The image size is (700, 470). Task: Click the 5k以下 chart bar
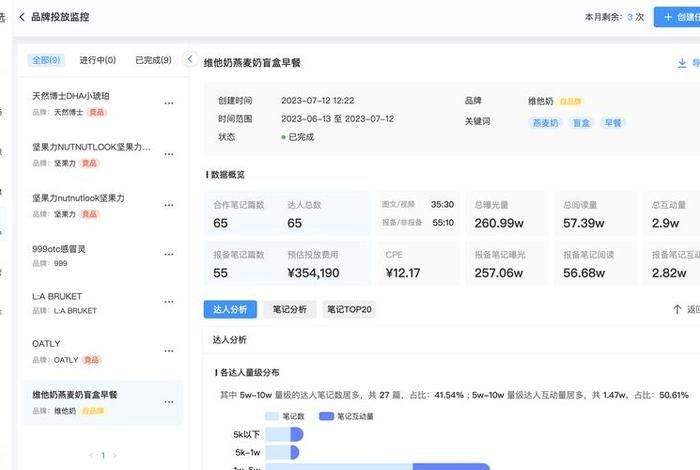coord(284,434)
